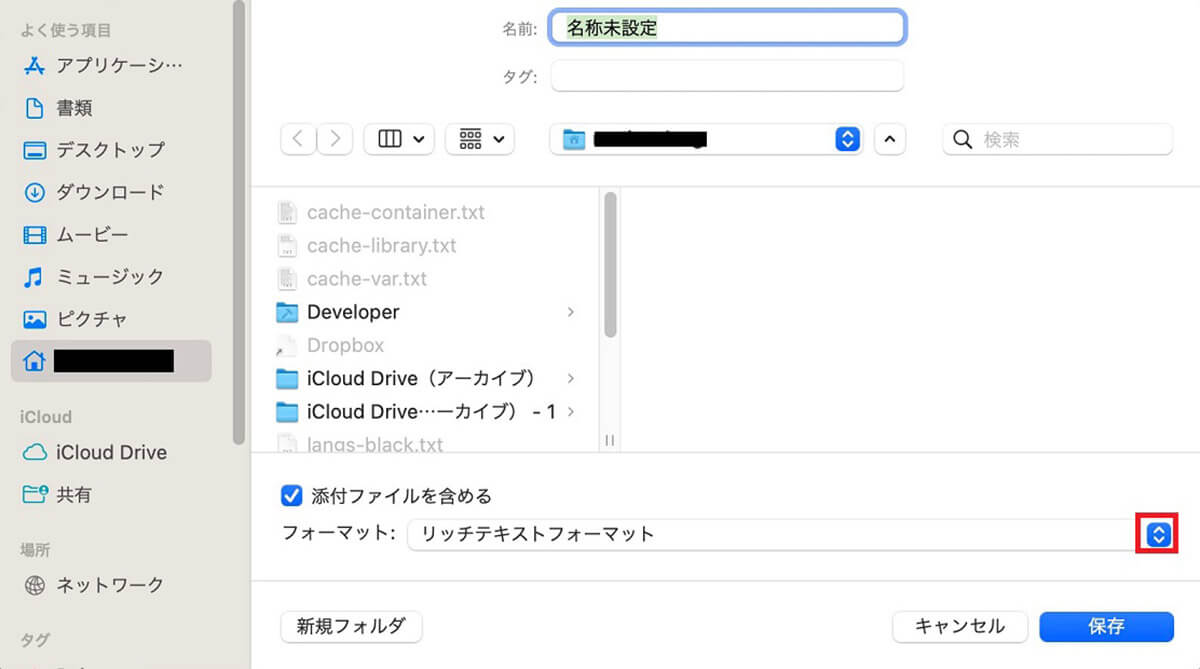This screenshot has height=669, width=1200.
Task: Toggle 添付ファイルを含める checkbox
Action: pos(292,496)
